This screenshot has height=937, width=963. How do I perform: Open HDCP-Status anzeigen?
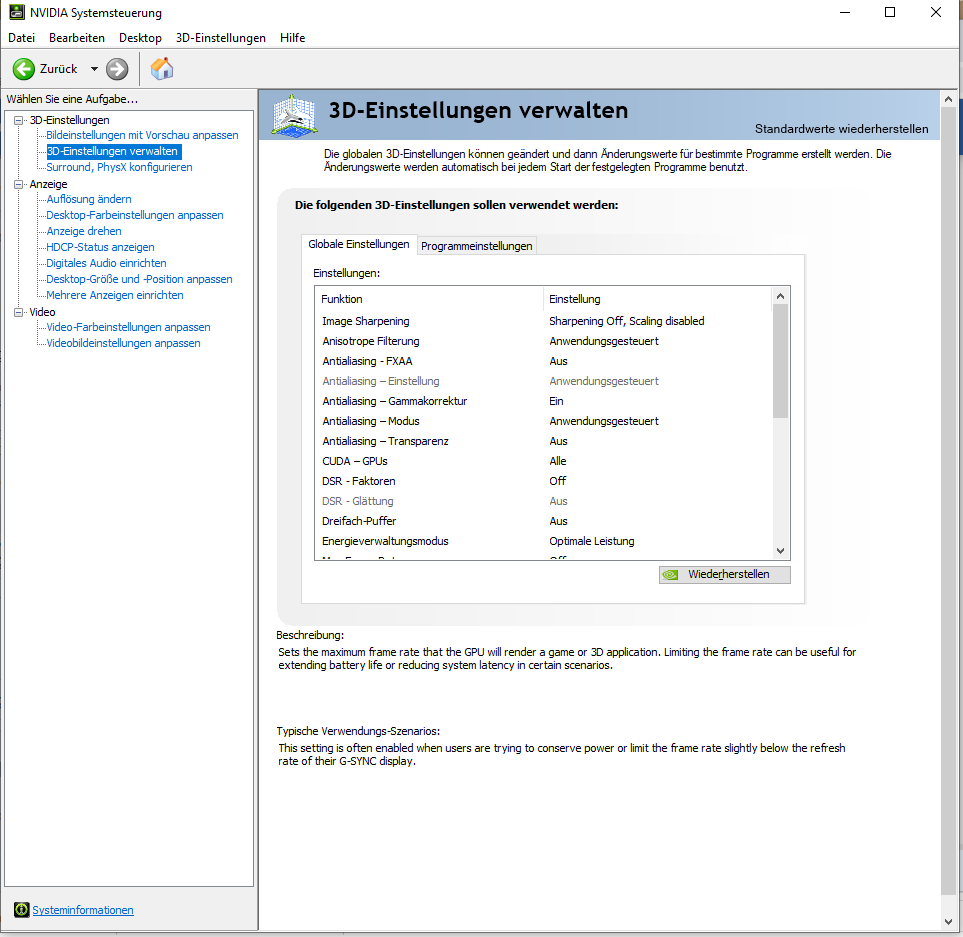click(x=101, y=247)
